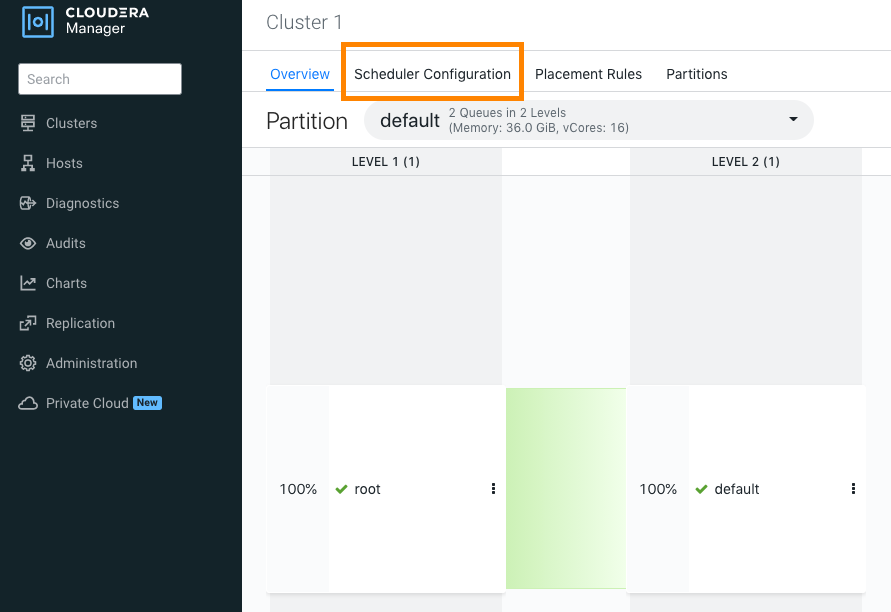Screen dimensions: 891x612
Task: Click the Private Cloud cloud icon
Action: click(x=28, y=403)
